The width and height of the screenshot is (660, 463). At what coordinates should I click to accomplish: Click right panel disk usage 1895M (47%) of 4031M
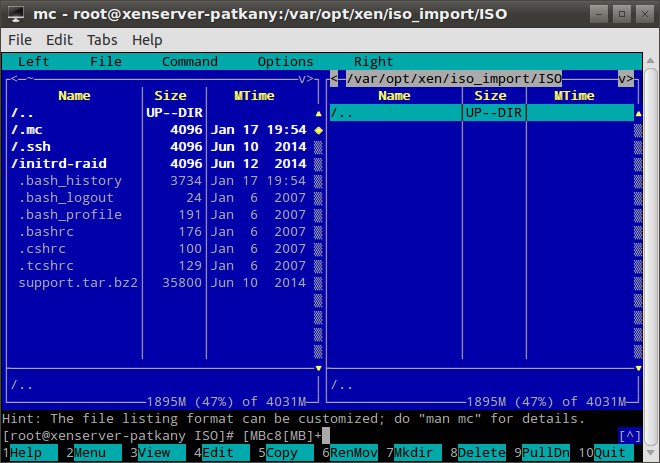[546, 402]
